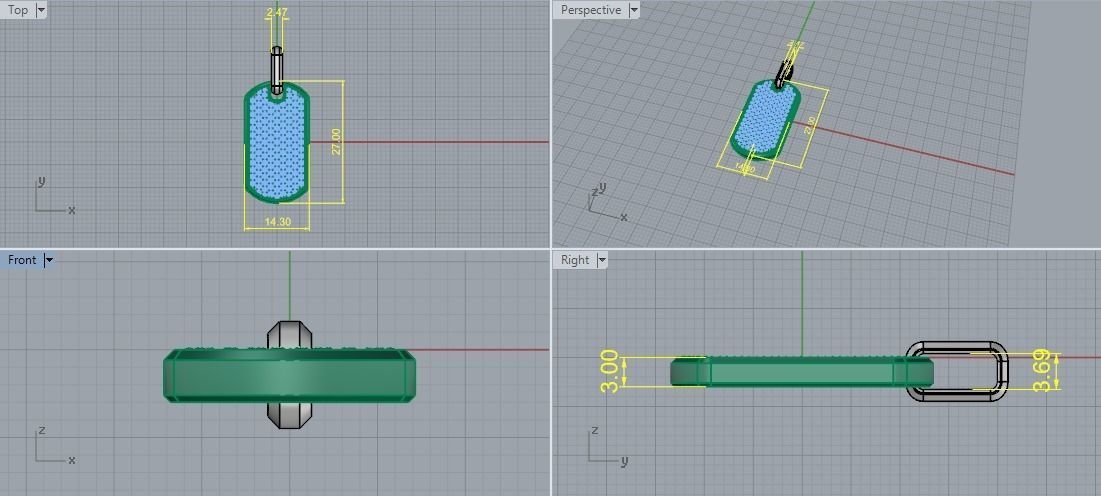
Task: Select the green pendant body in Front view
Action: coord(289,376)
